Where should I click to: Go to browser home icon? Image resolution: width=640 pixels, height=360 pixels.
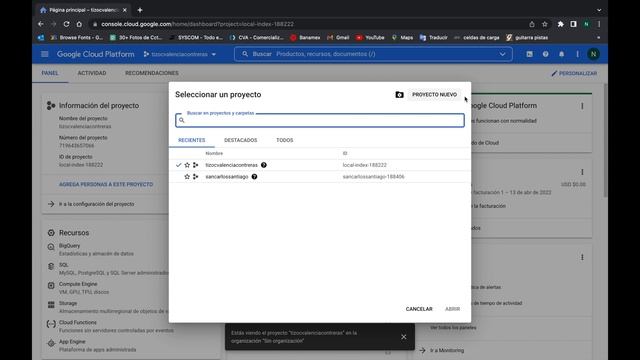(79, 24)
